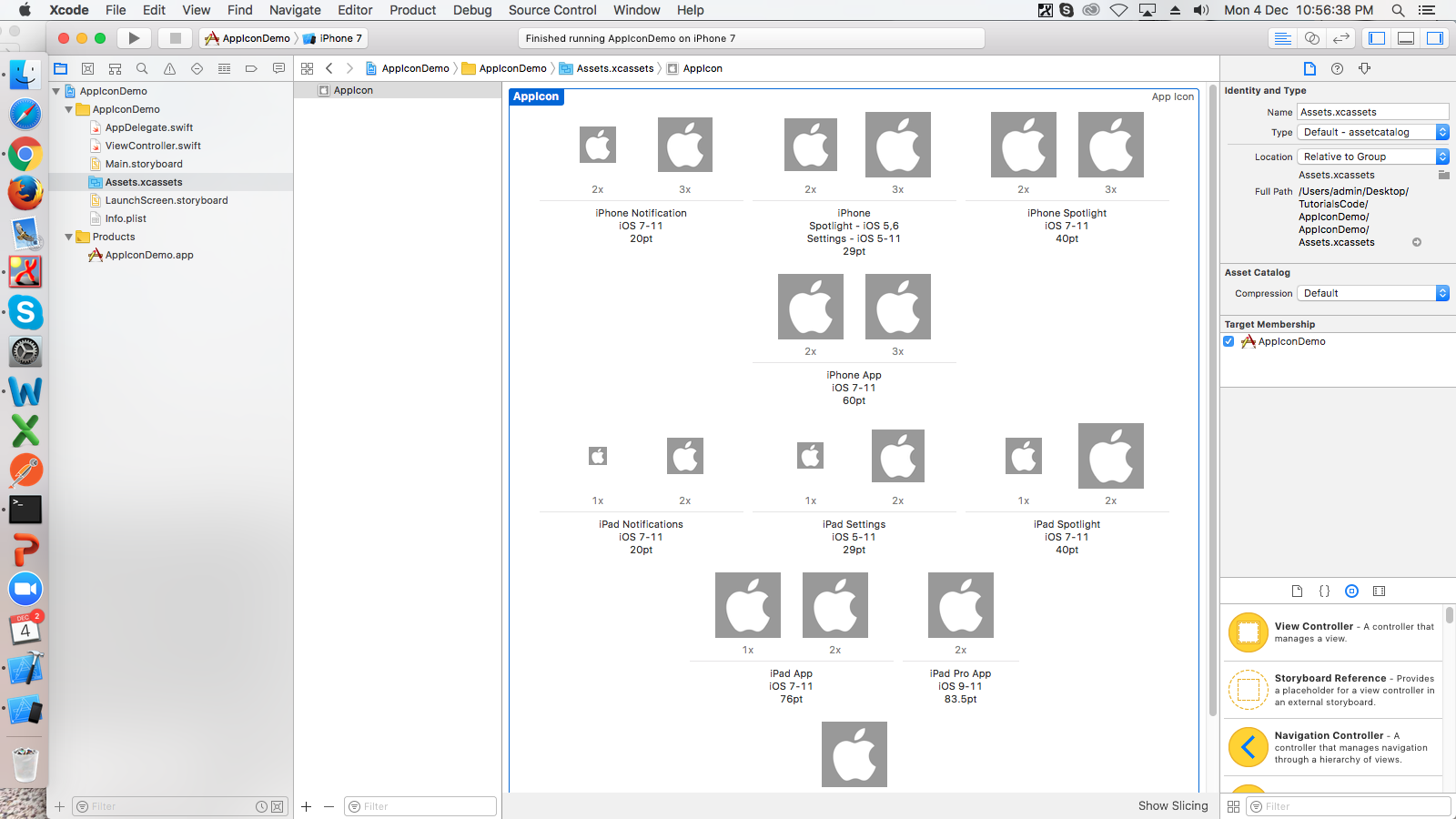Open the Assets.xcassets breadcrumb menu
The width and height of the screenshot is (1456, 819).
coord(606,68)
